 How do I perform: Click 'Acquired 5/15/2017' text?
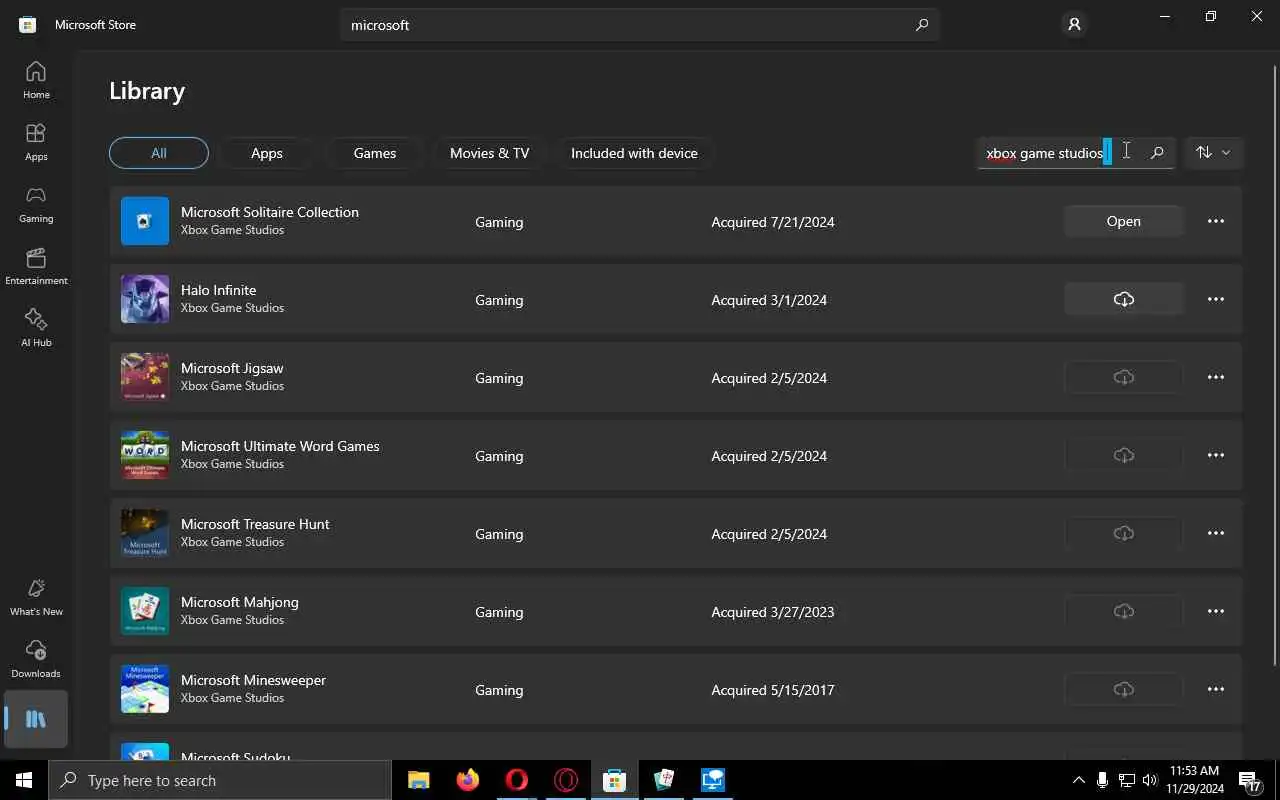773,690
